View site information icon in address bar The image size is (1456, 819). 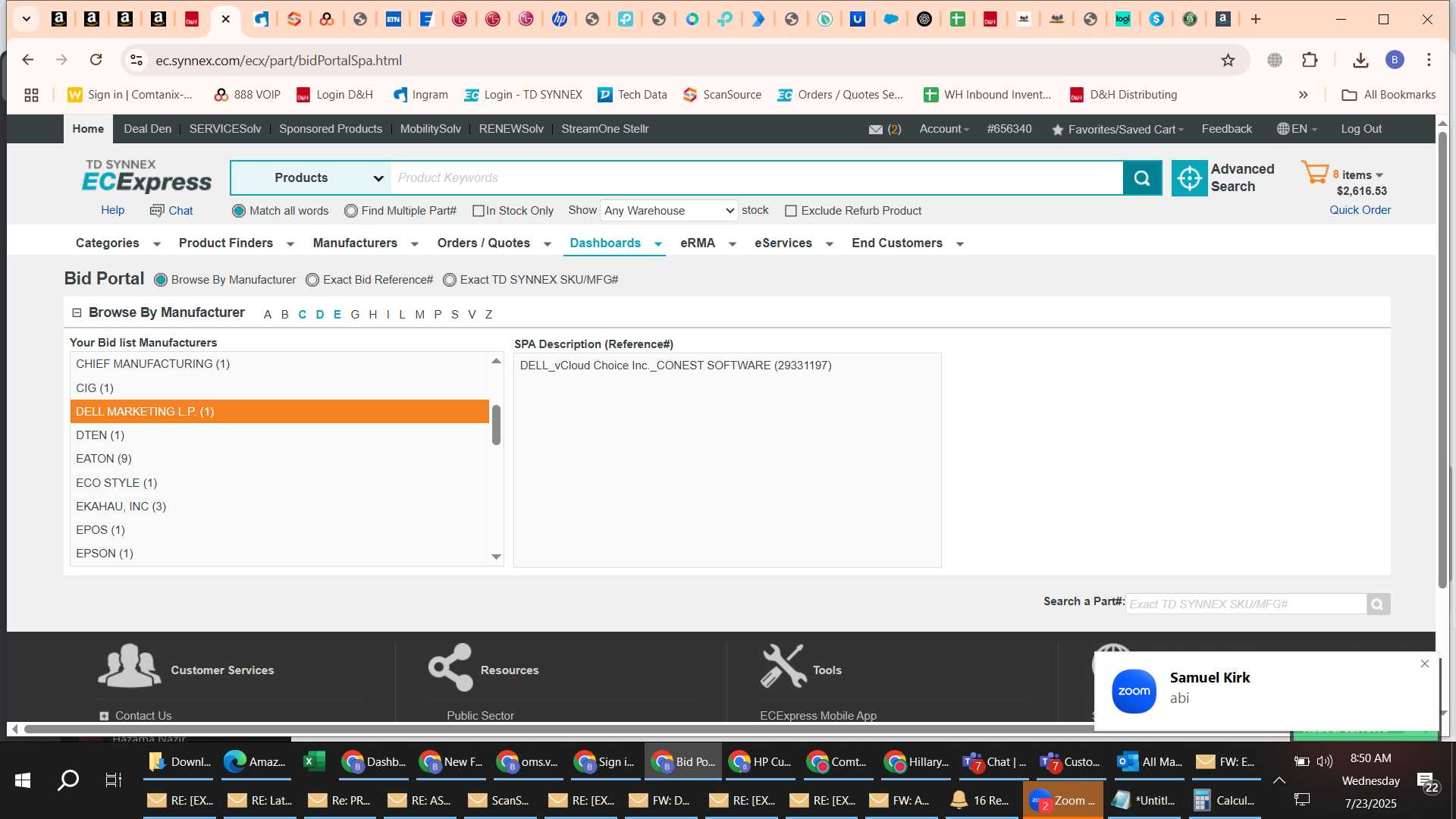coord(136,60)
